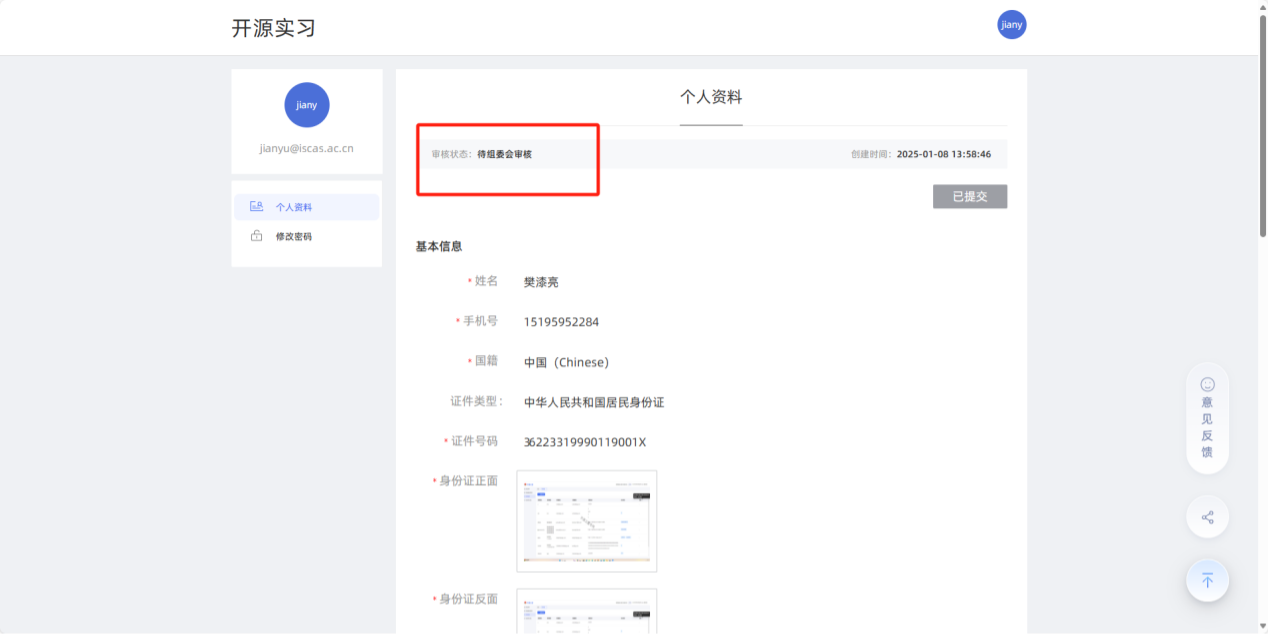
Task: Click the creation time 2025-01-08 13:58:46
Action: click(944, 154)
